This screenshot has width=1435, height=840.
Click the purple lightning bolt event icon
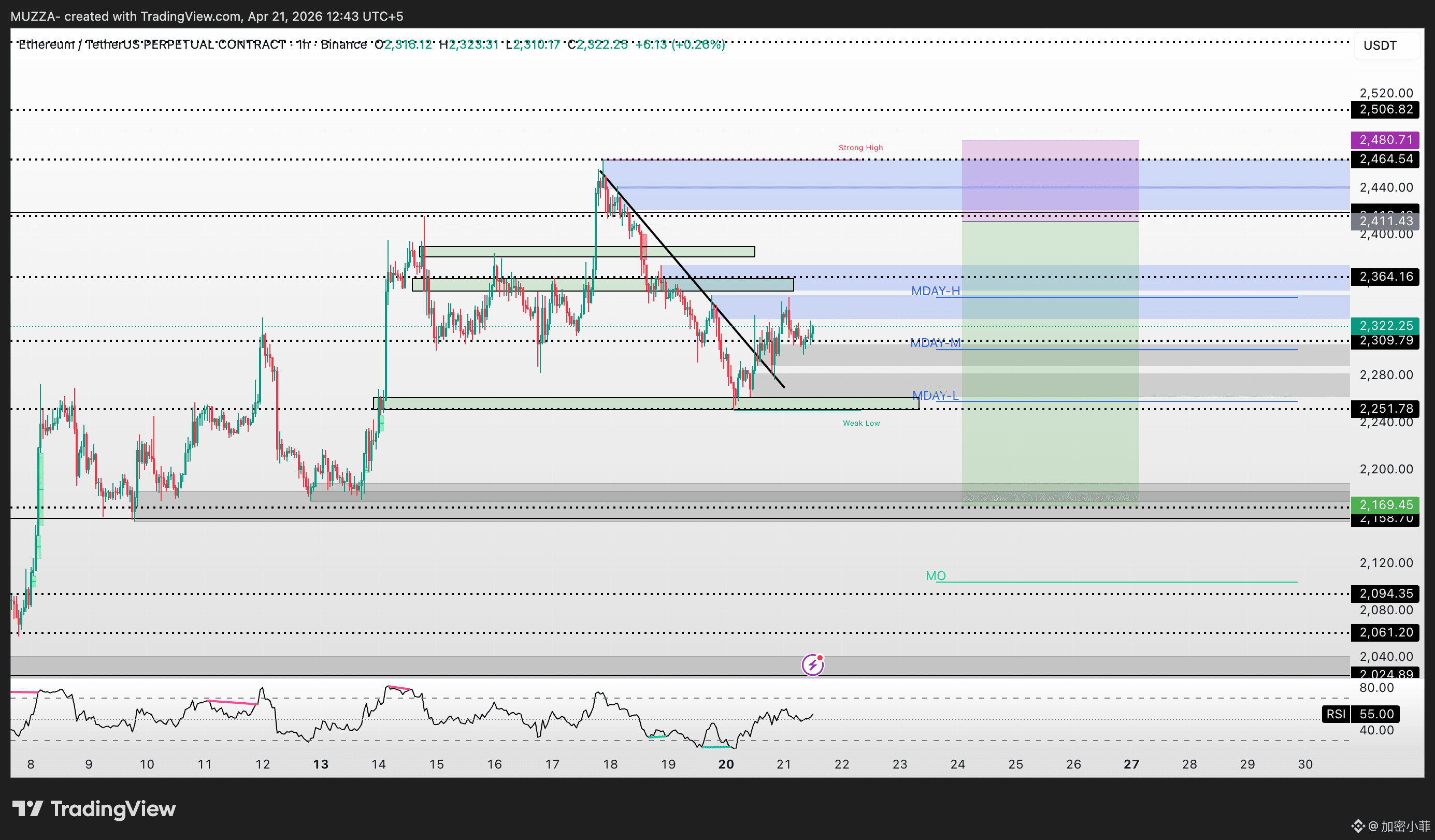click(x=813, y=664)
